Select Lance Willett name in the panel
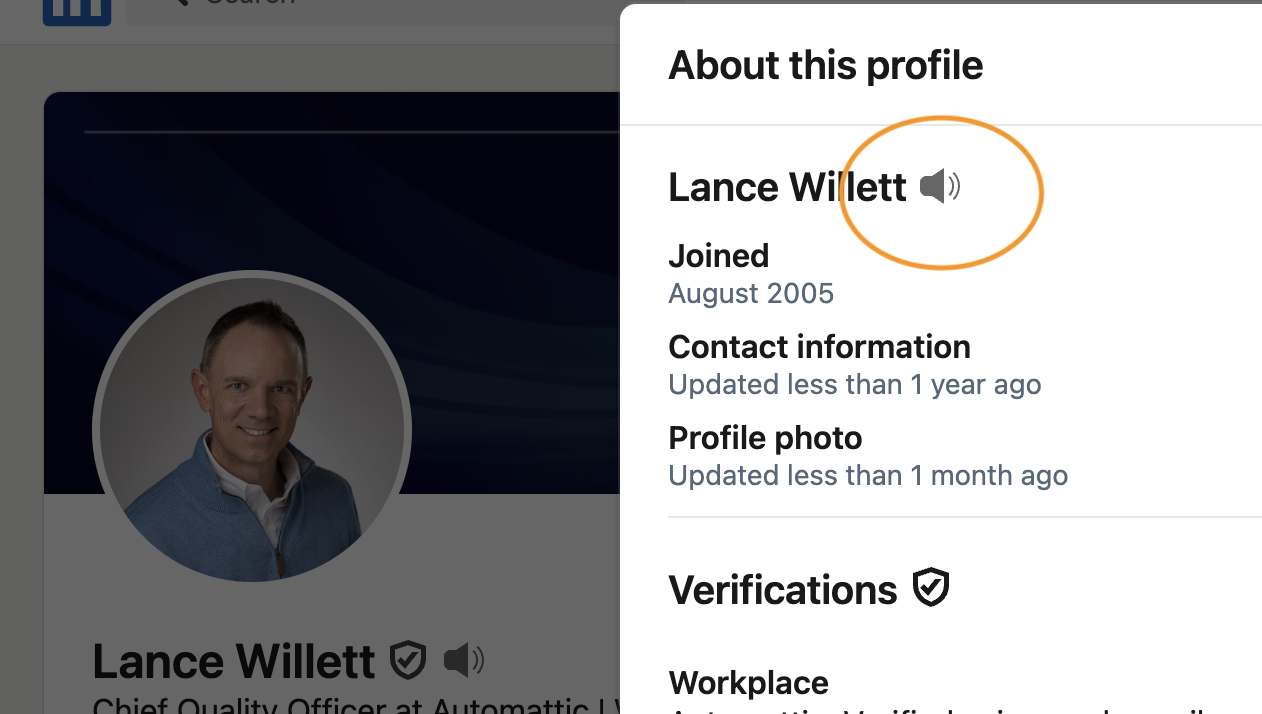 (x=786, y=188)
